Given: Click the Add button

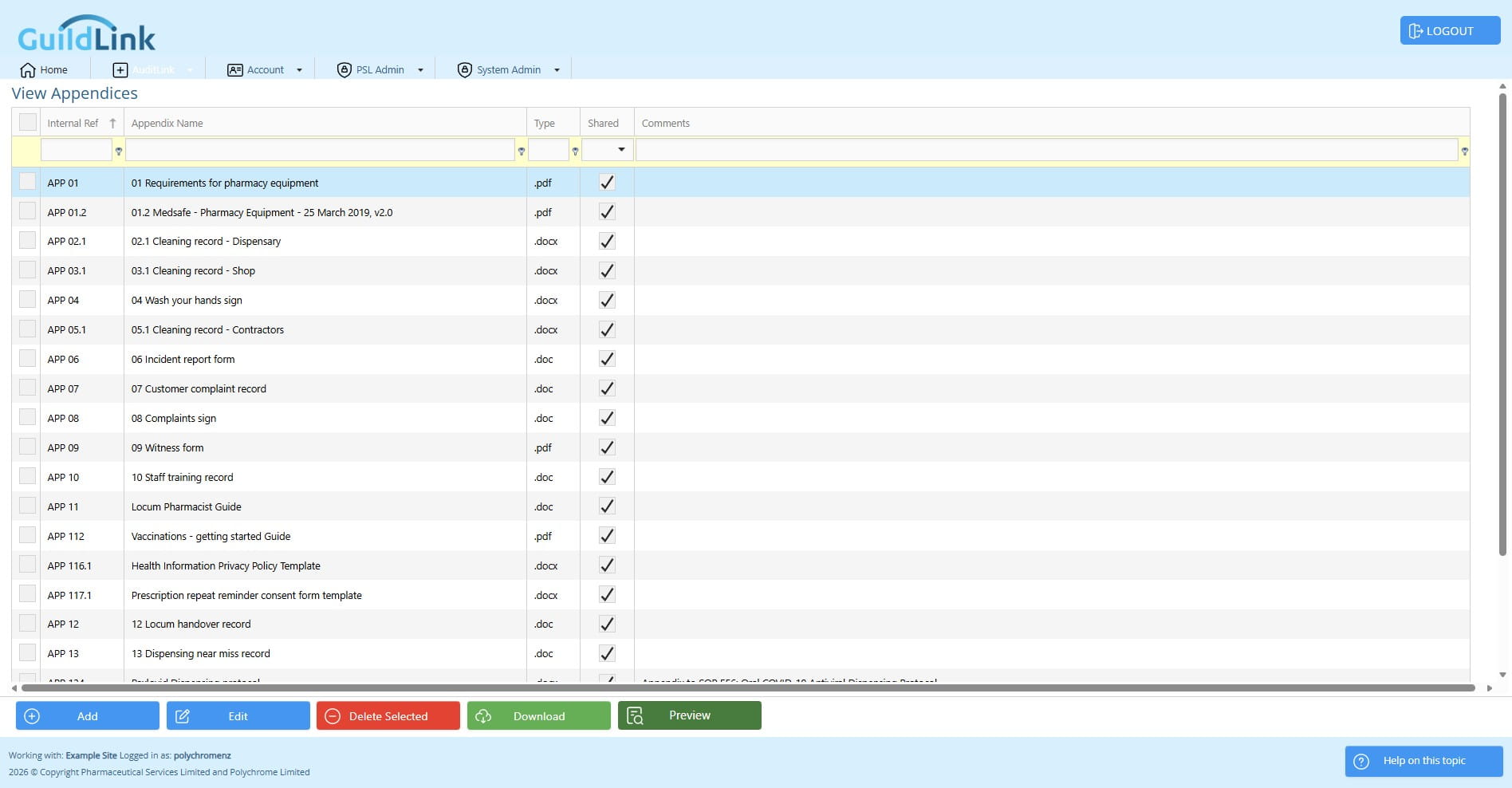Looking at the screenshot, I should click(88, 715).
